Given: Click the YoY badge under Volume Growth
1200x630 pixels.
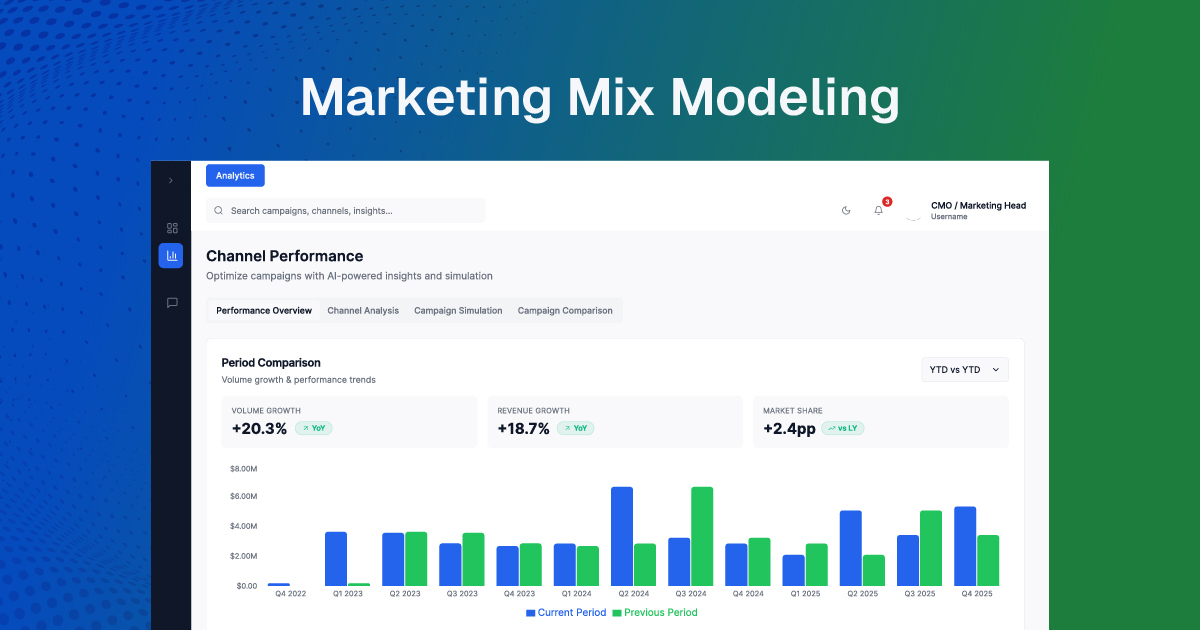Looking at the screenshot, I should pos(313,428).
